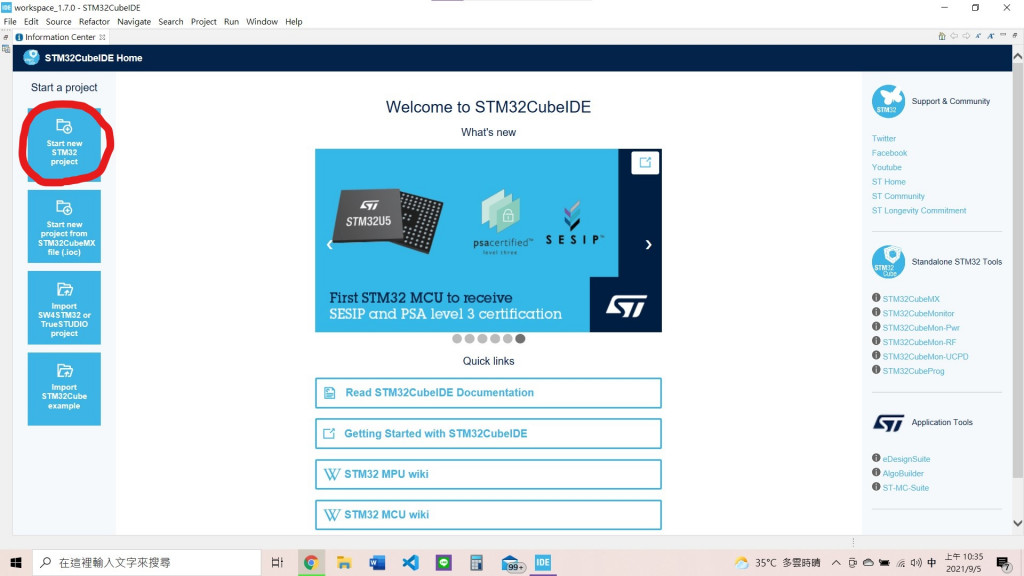Click the Windows search box
The width and height of the screenshot is (1024, 576).
(x=146, y=562)
